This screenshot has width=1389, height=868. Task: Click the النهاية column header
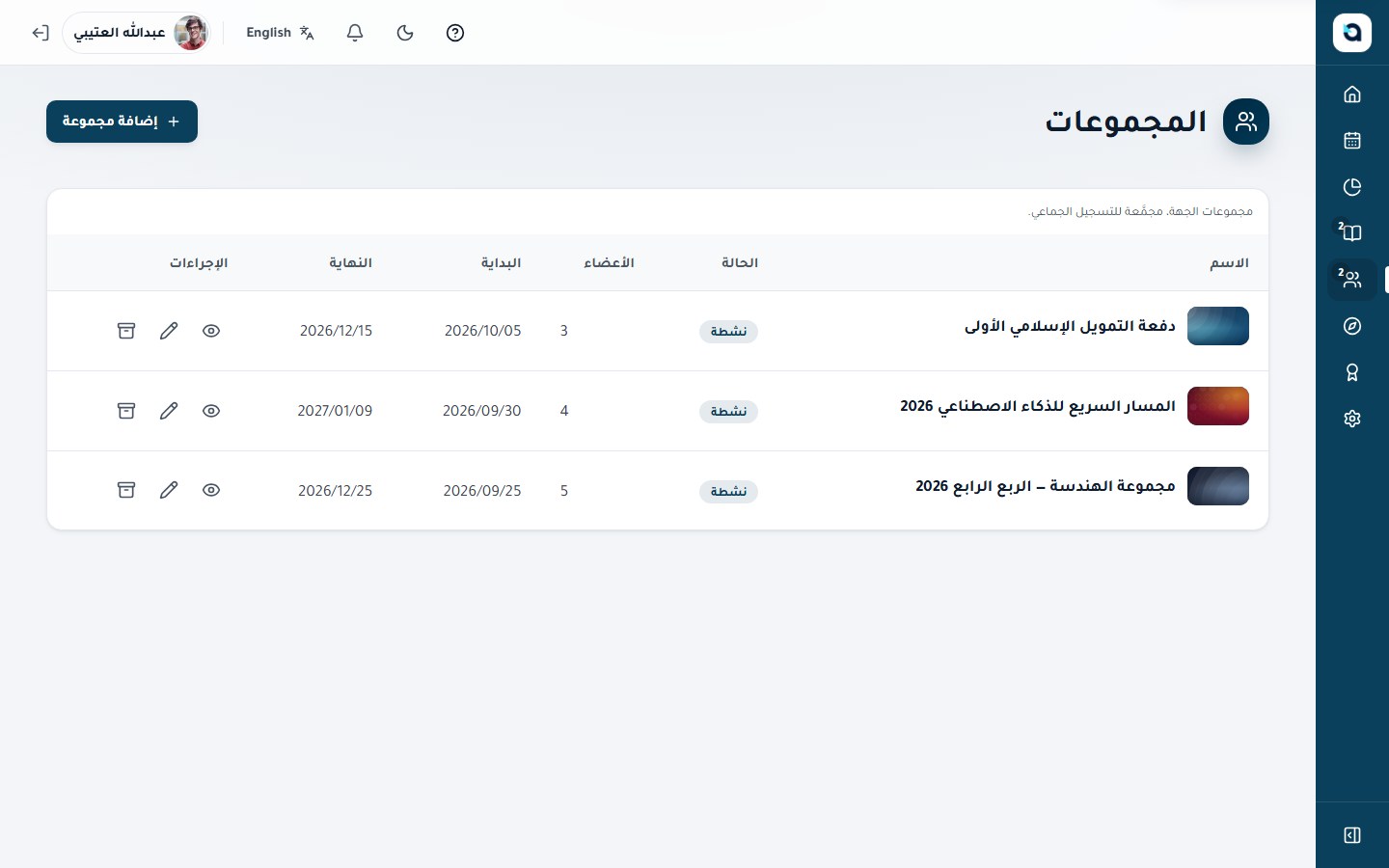[x=350, y=263]
